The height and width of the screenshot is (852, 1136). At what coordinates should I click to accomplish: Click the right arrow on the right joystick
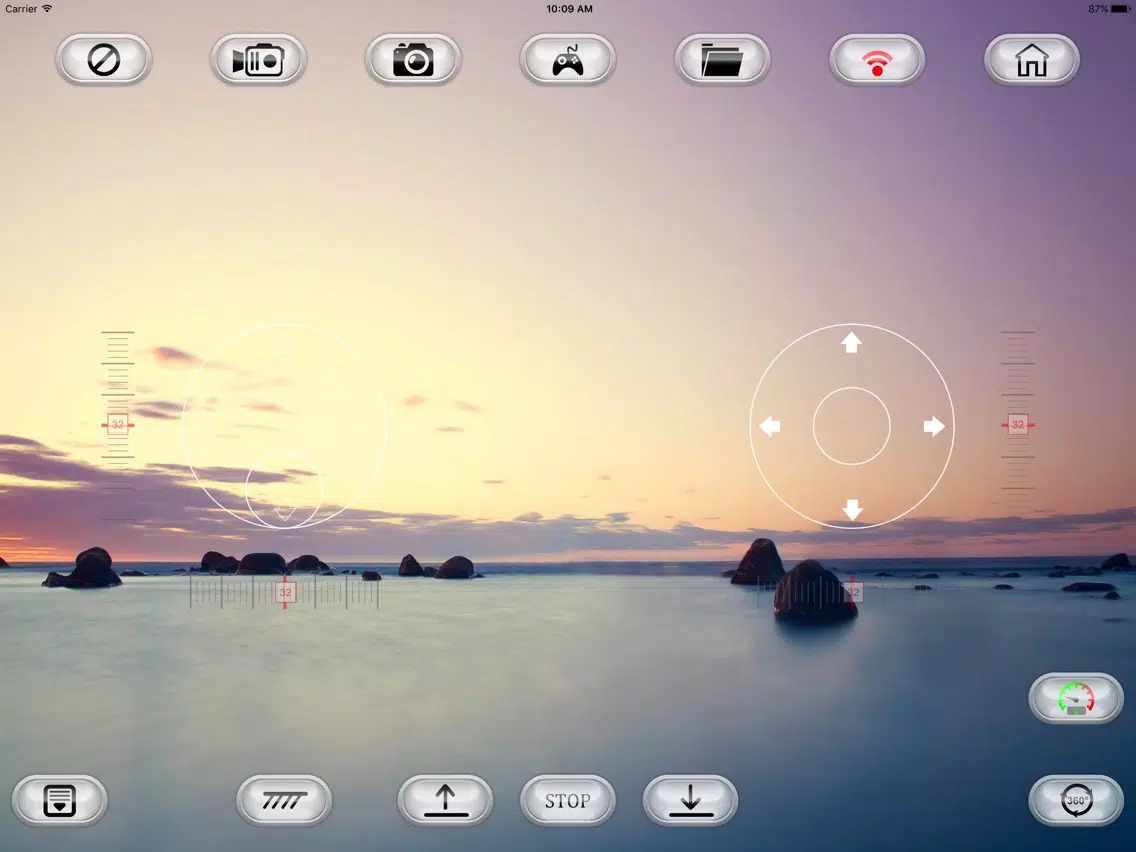pyautogui.click(x=935, y=426)
